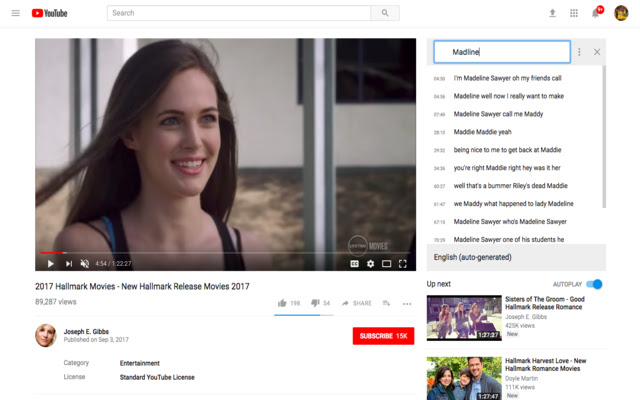Image resolution: width=640 pixels, height=400 pixels.
Task: Jump to "well that's a bummer Riley's dead Maddie"
Action: (511, 186)
